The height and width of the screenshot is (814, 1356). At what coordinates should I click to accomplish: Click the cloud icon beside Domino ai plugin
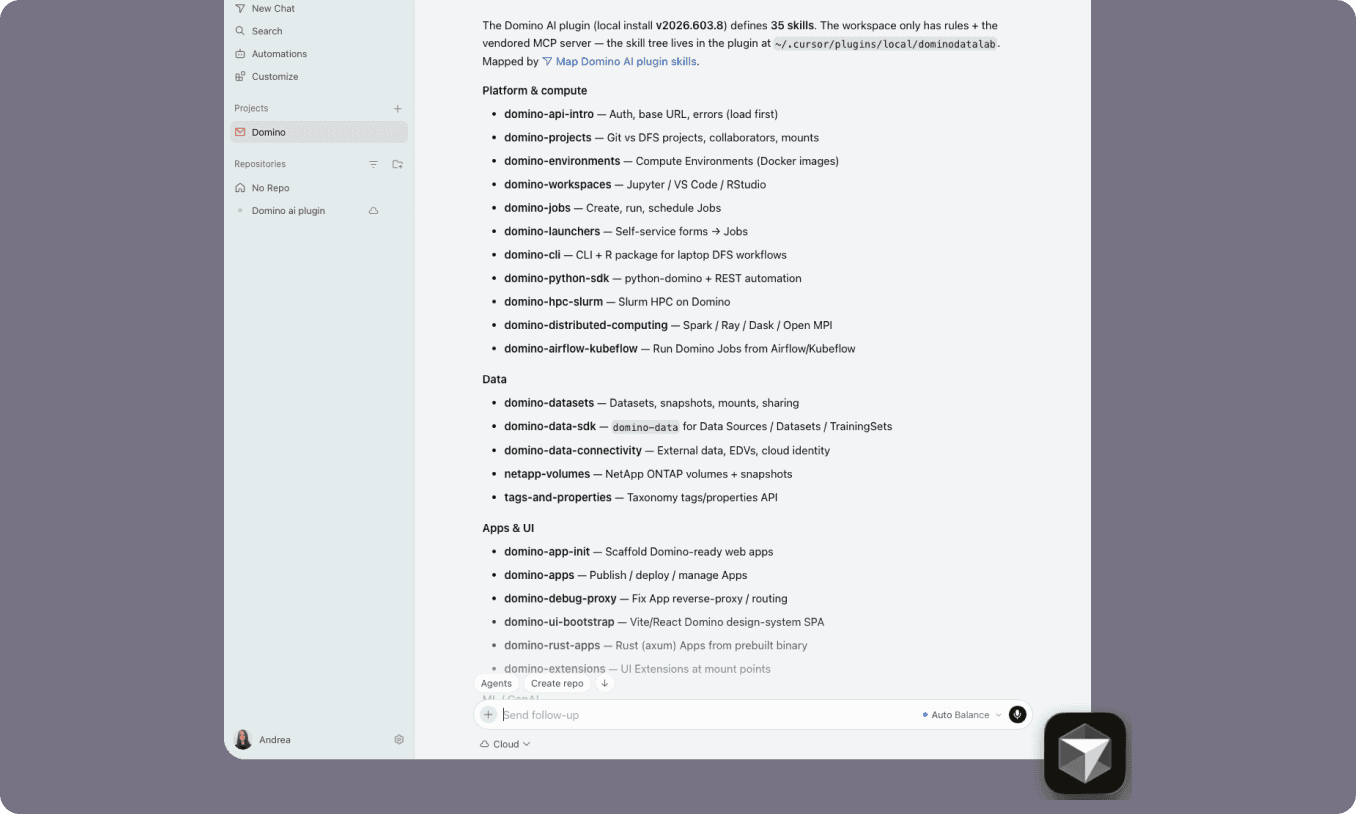tap(373, 211)
